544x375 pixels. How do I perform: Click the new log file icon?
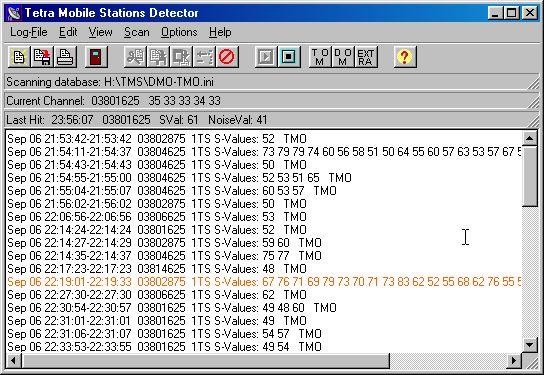(19, 57)
